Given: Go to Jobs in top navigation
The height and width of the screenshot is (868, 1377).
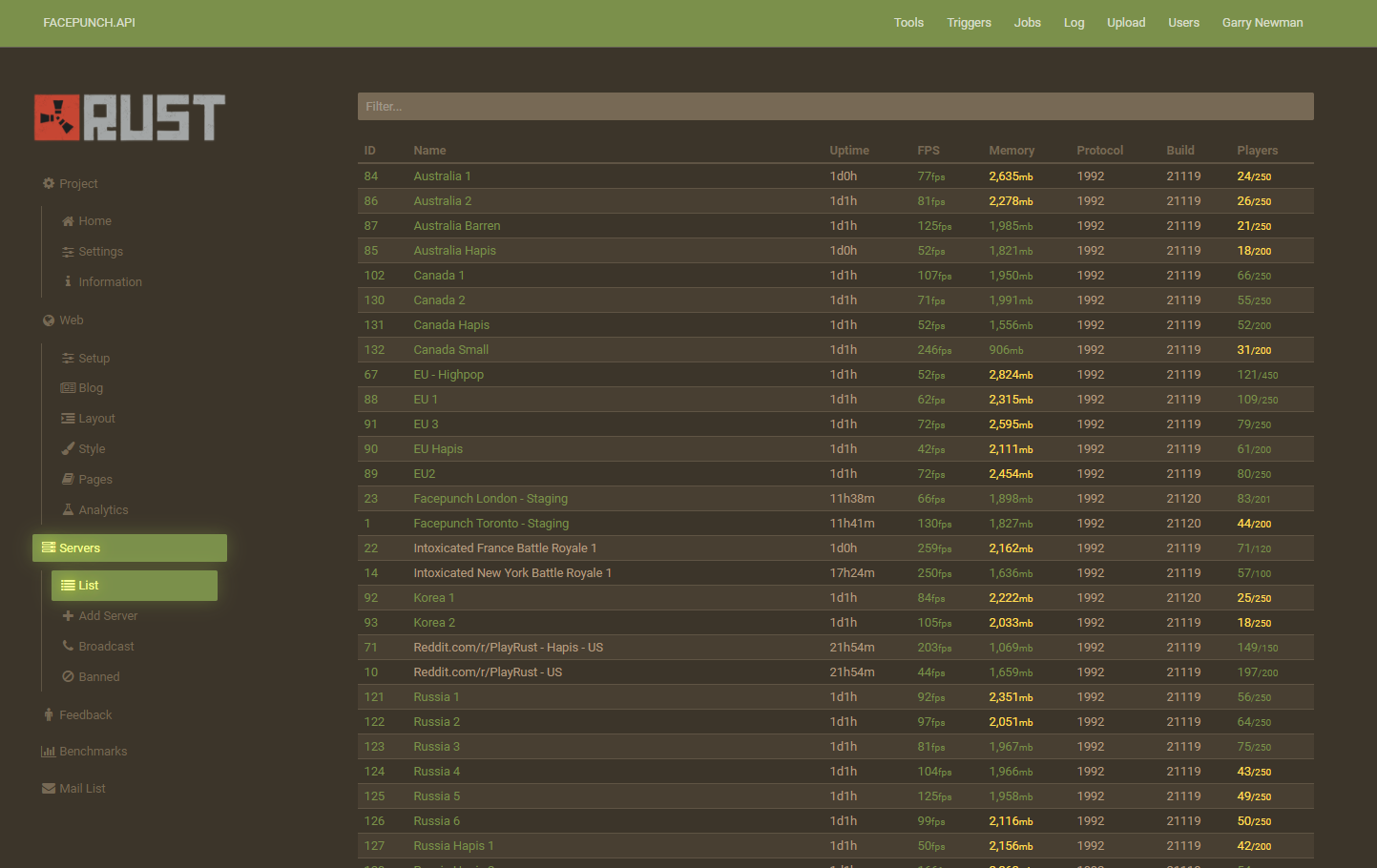Looking at the screenshot, I should tap(1028, 23).
